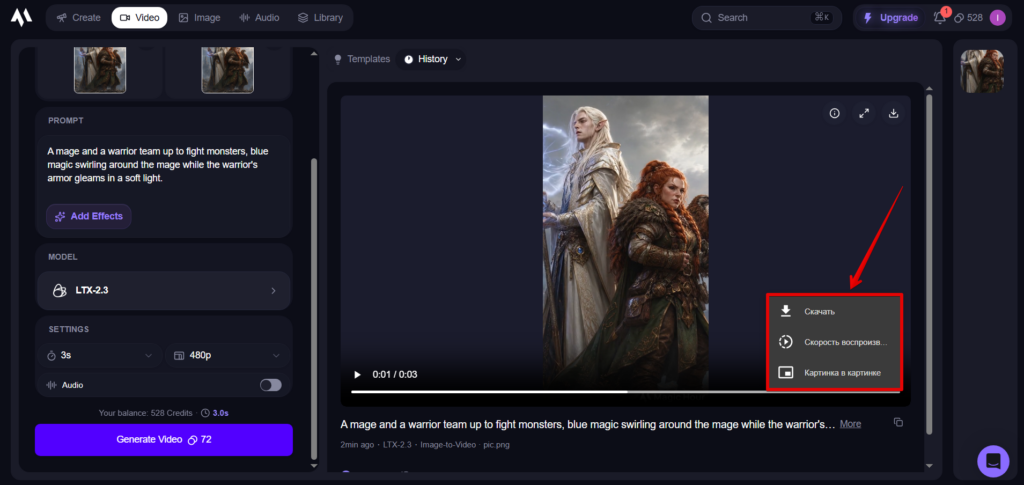Toggle the Audio switch

[270, 385]
